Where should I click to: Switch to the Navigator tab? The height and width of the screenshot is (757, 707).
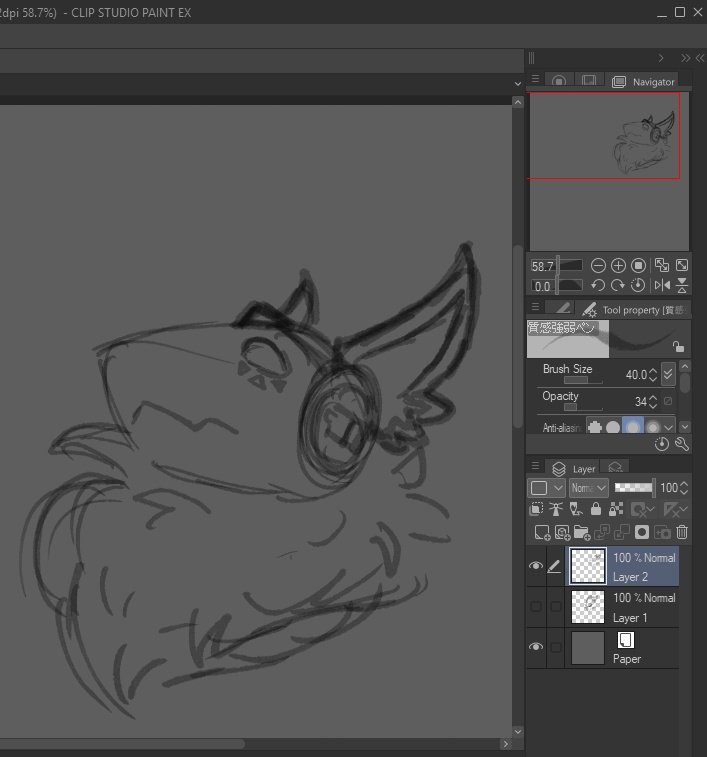643,82
